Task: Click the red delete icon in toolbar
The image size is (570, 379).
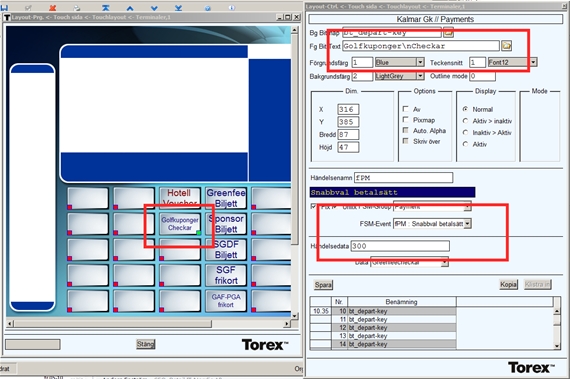Action: coord(52,7)
